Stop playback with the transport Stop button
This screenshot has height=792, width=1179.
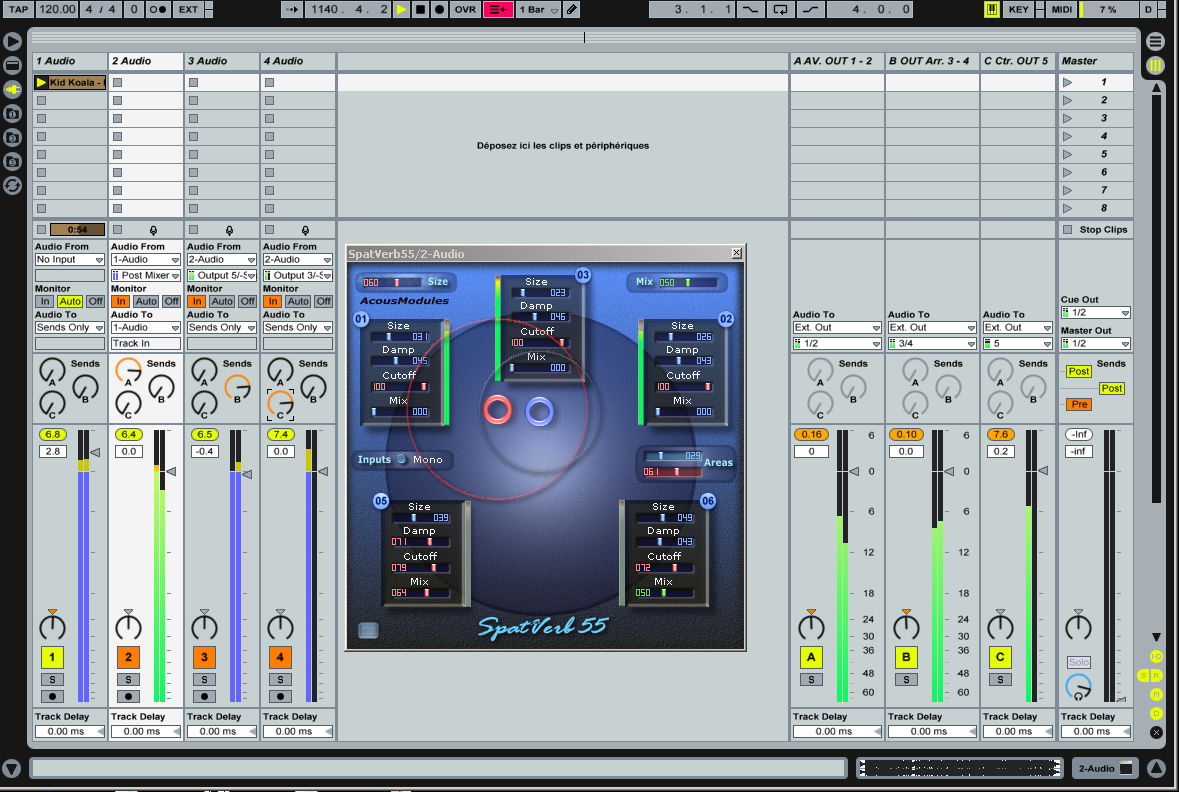[420, 9]
